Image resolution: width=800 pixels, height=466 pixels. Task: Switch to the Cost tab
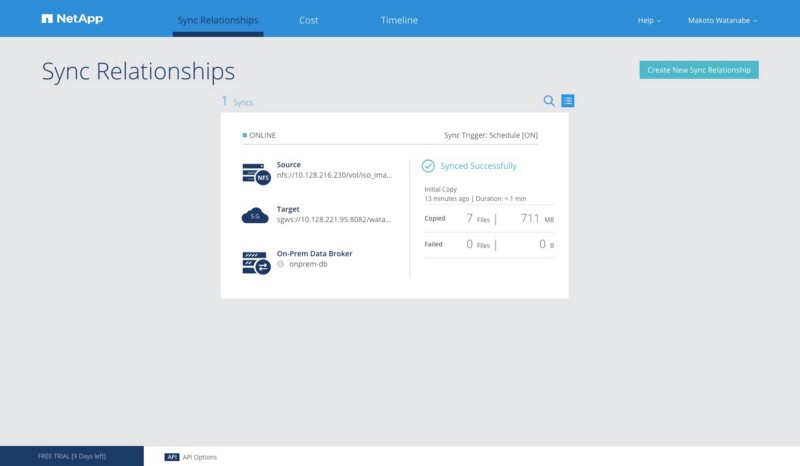click(x=309, y=20)
